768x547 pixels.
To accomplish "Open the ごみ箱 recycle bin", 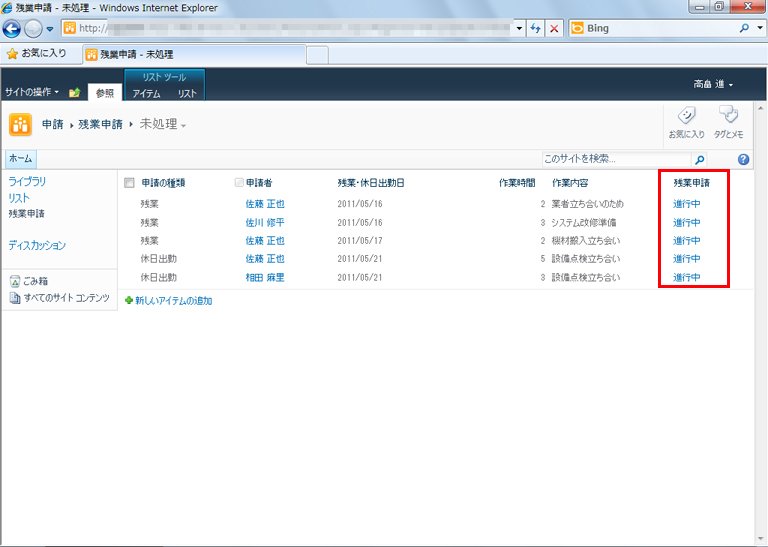I will coord(29,281).
